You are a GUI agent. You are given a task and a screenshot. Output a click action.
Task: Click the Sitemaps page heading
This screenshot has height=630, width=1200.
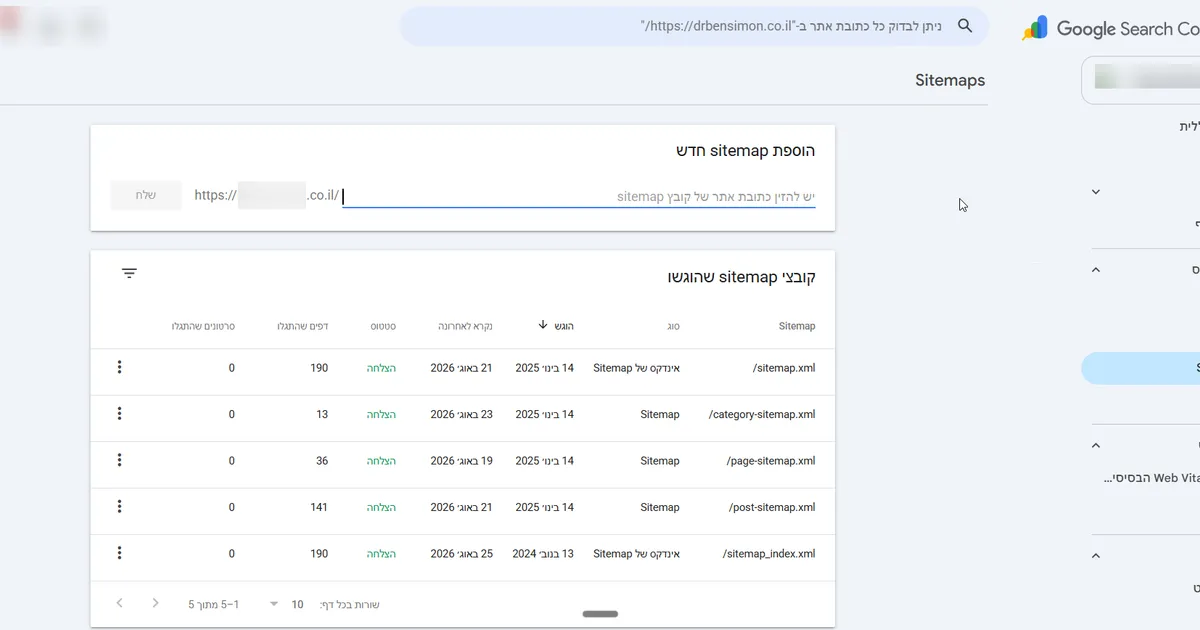(x=950, y=80)
